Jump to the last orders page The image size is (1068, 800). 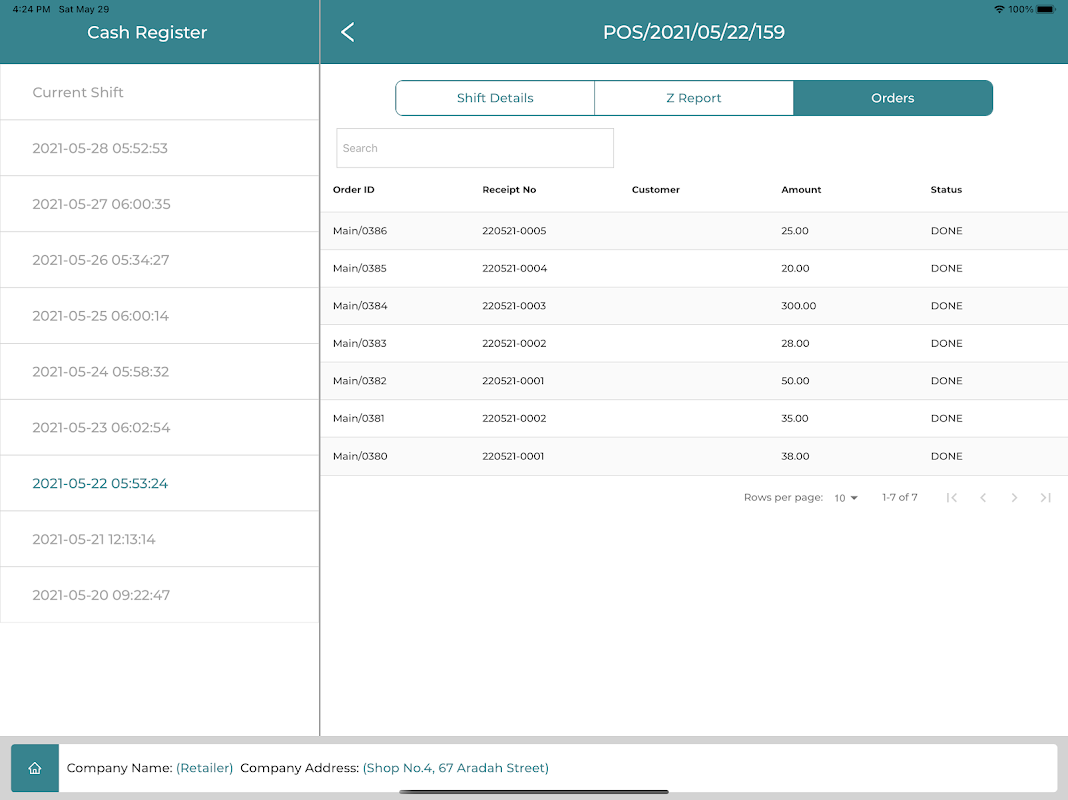point(1046,498)
